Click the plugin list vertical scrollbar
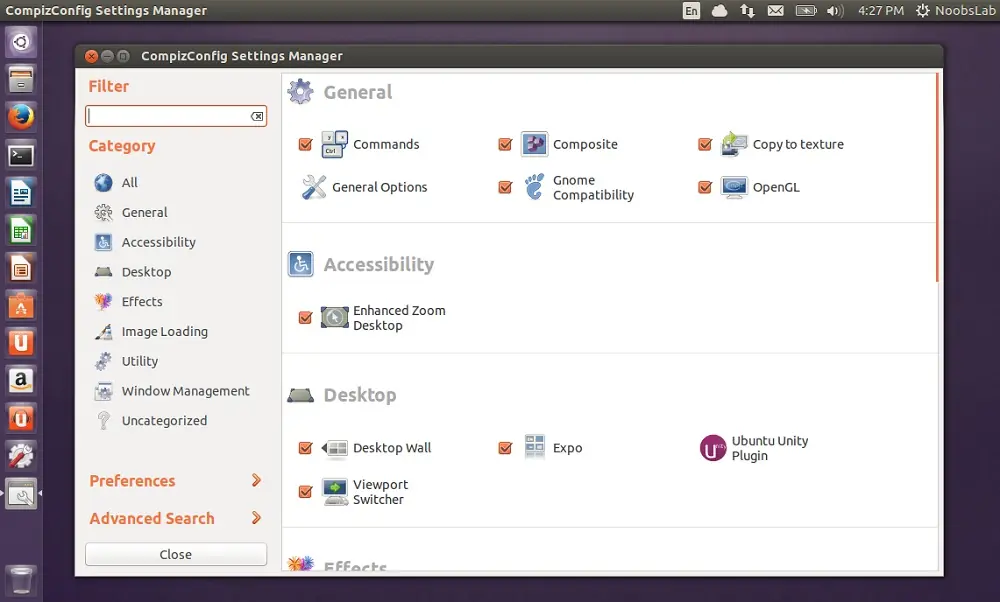1000x602 pixels. (x=938, y=177)
